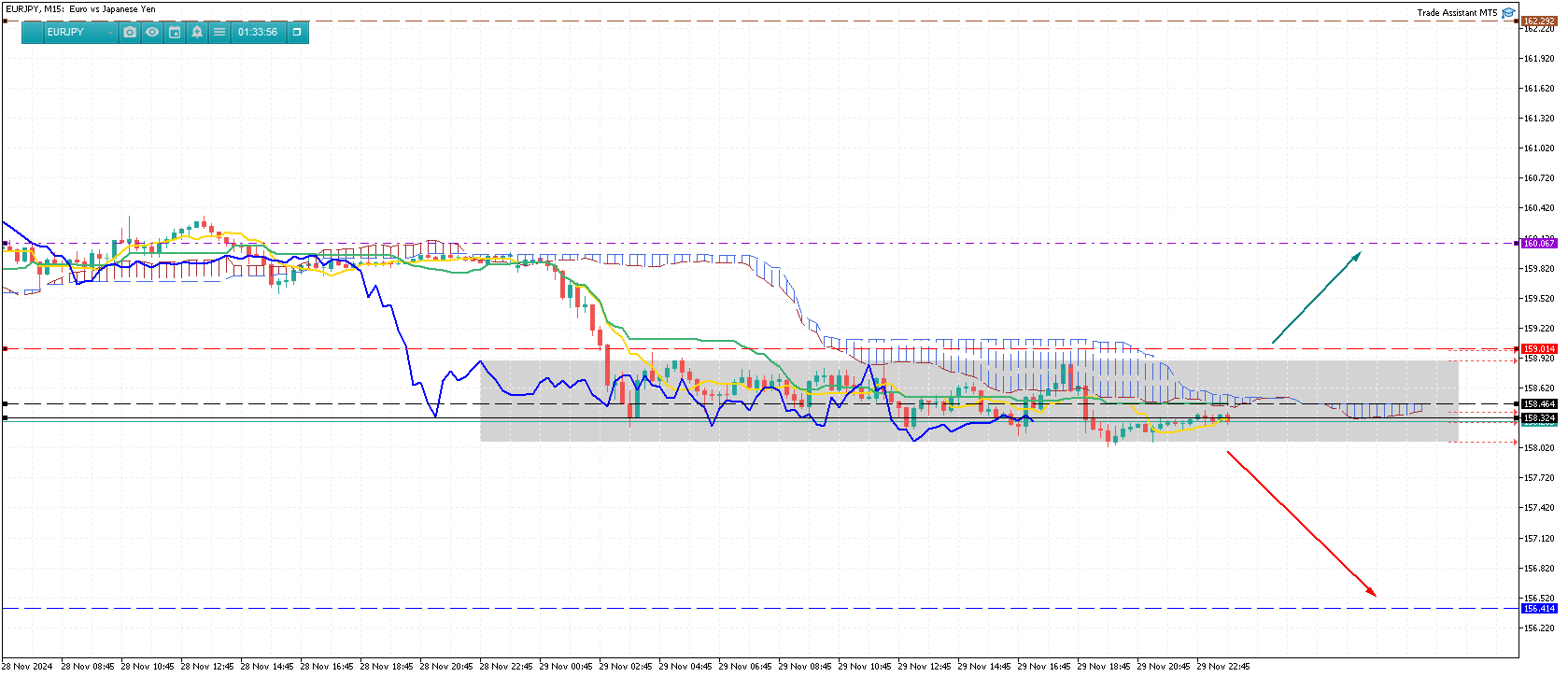Toggle the eye visibility icon
This screenshot has width=1568, height=677.
point(152,32)
